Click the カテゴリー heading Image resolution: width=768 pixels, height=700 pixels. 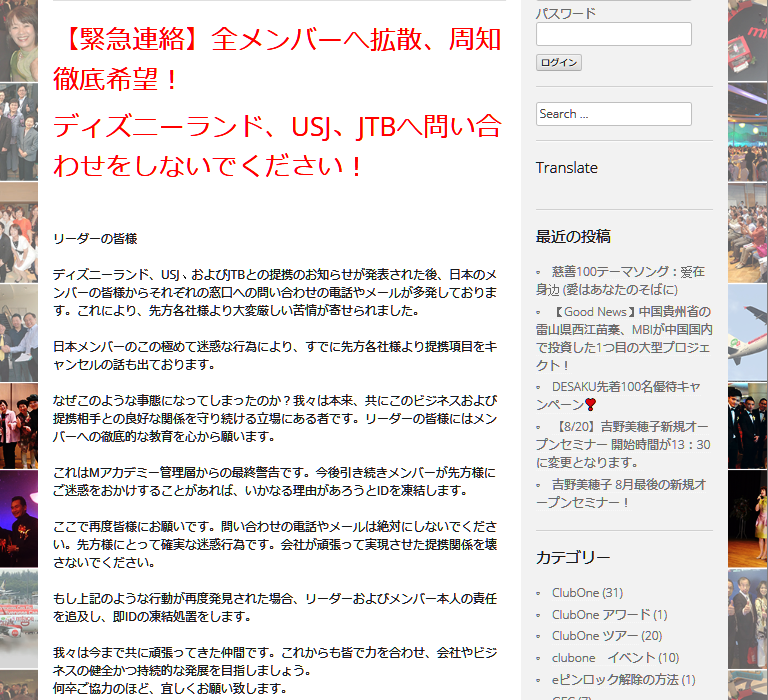tap(573, 557)
